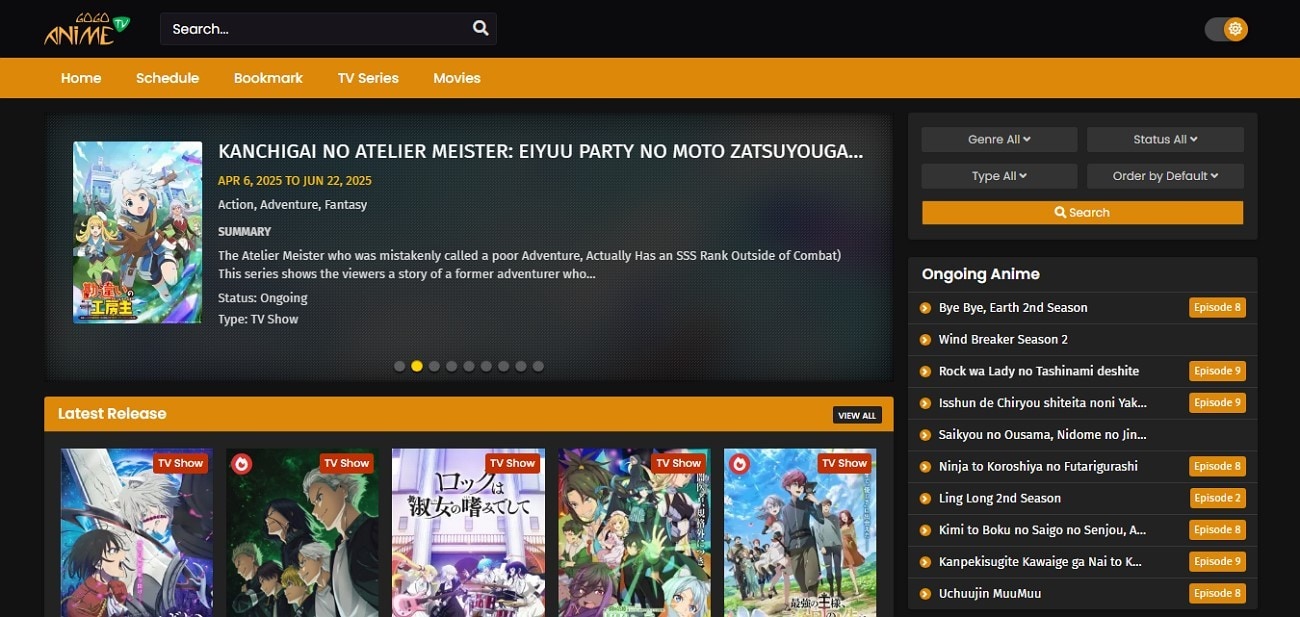The height and width of the screenshot is (617, 1300).
Task: Click the search magnifier icon in header
Action: coord(481,28)
